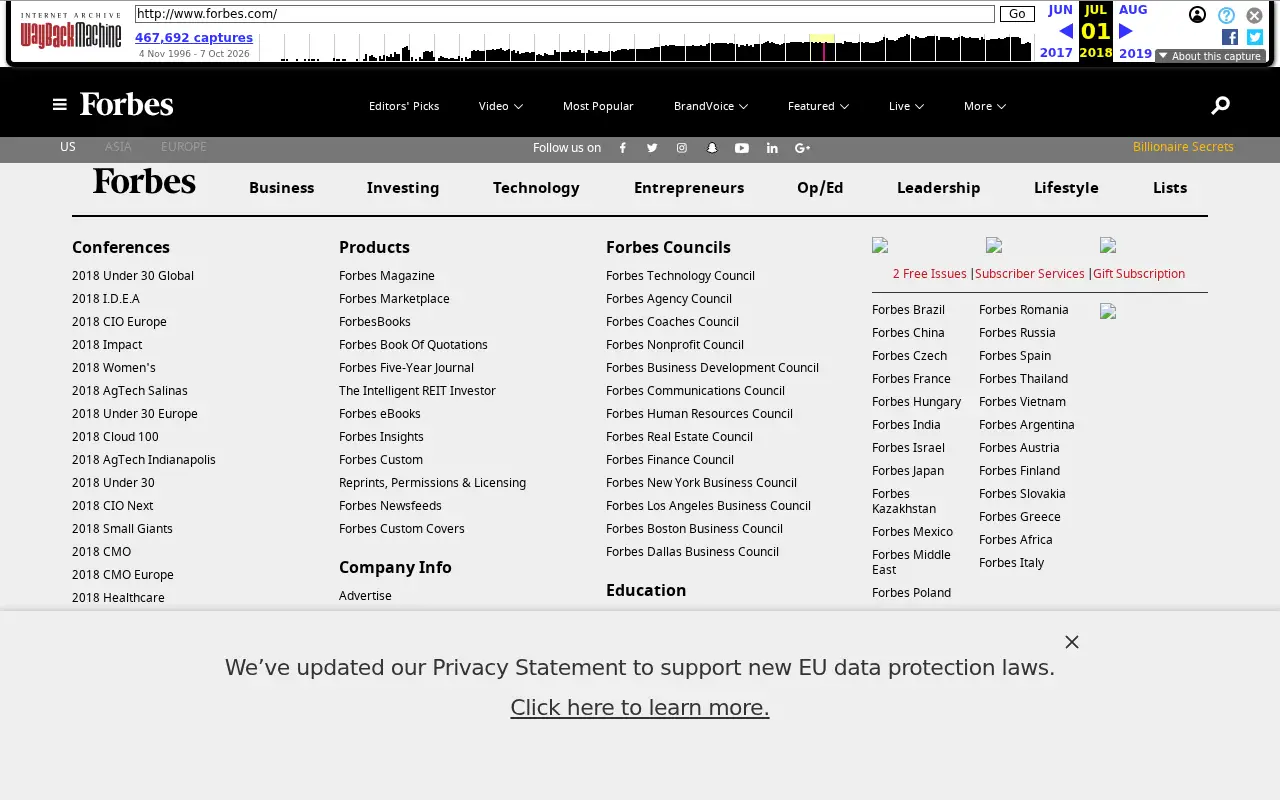1280x800 pixels.
Task: Open the Lists section
Action: point(1170,188)
